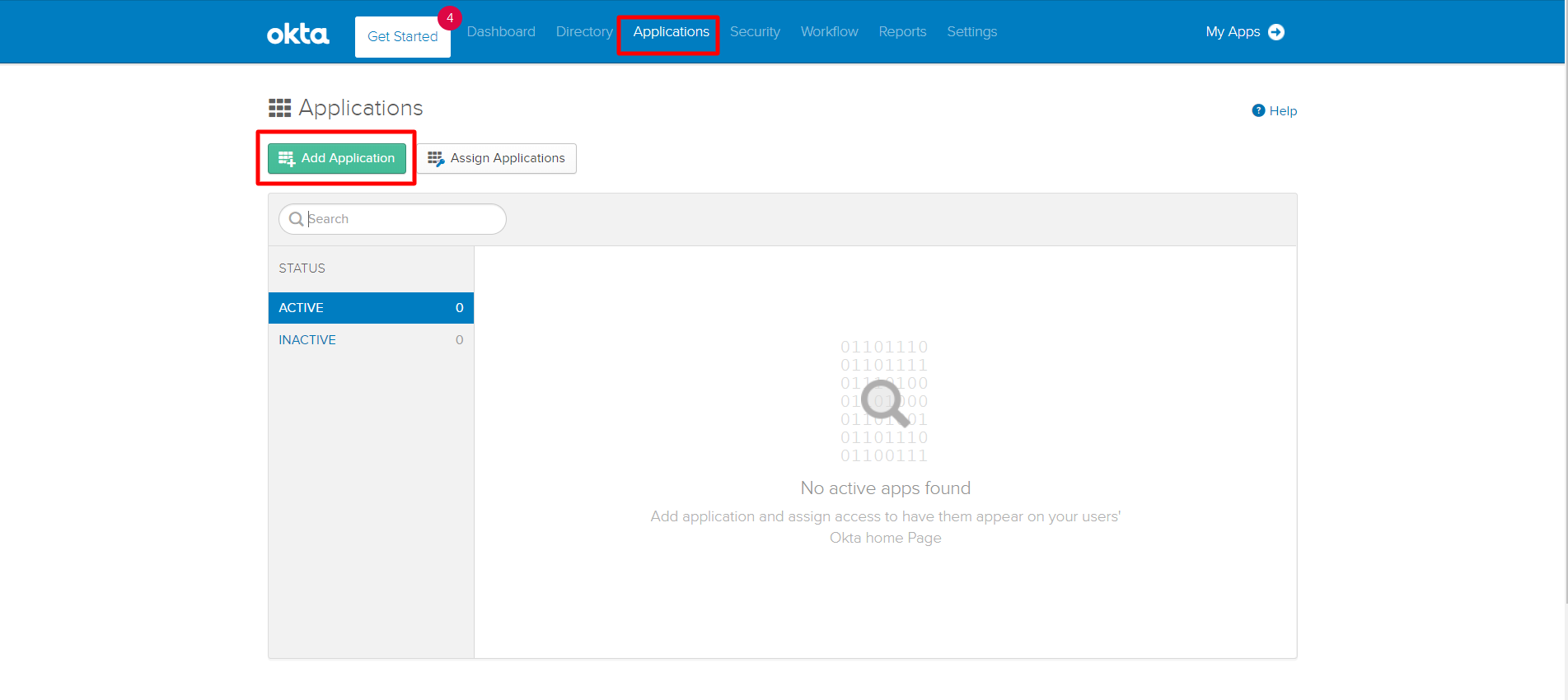The height and width of the screenshot is (700, 1568).
Task: Select the INACTIVE status filter
Action: [x=371, y=340]
